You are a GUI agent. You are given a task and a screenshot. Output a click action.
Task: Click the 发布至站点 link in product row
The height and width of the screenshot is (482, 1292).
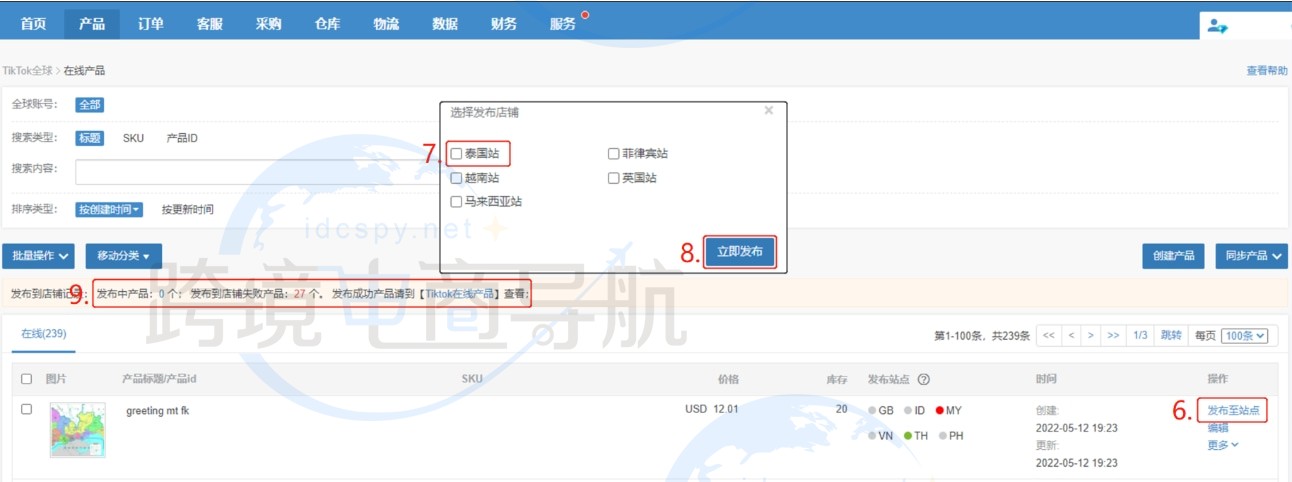pyautogui.click(x=1233, y=410)
